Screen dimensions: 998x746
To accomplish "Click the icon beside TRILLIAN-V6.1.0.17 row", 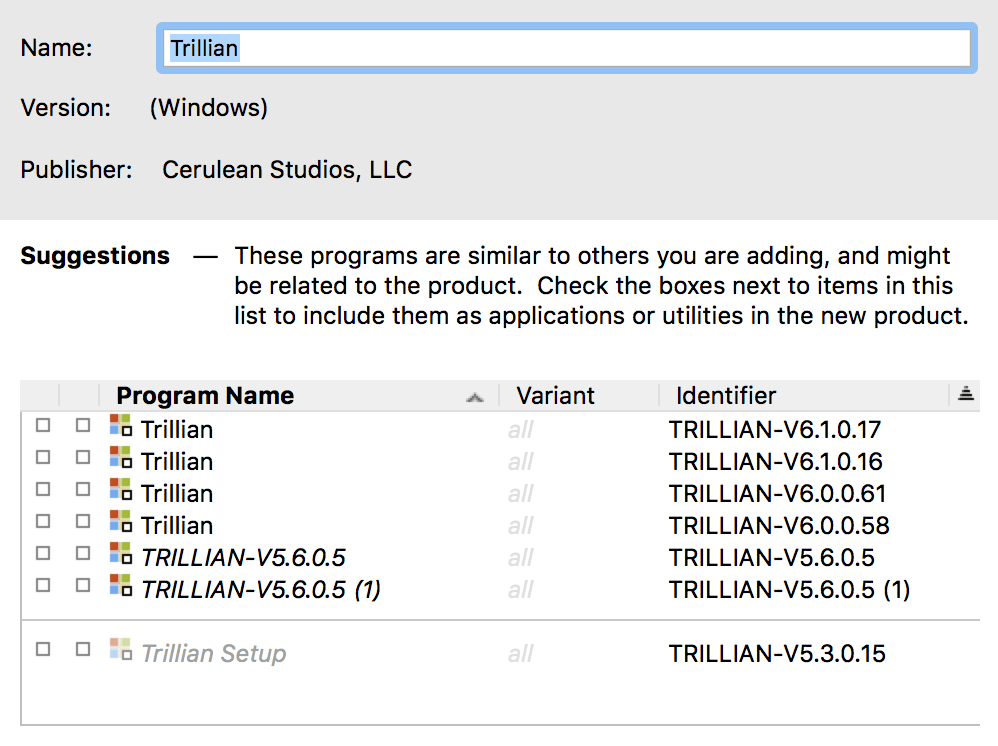I will (x=120, y=427).
